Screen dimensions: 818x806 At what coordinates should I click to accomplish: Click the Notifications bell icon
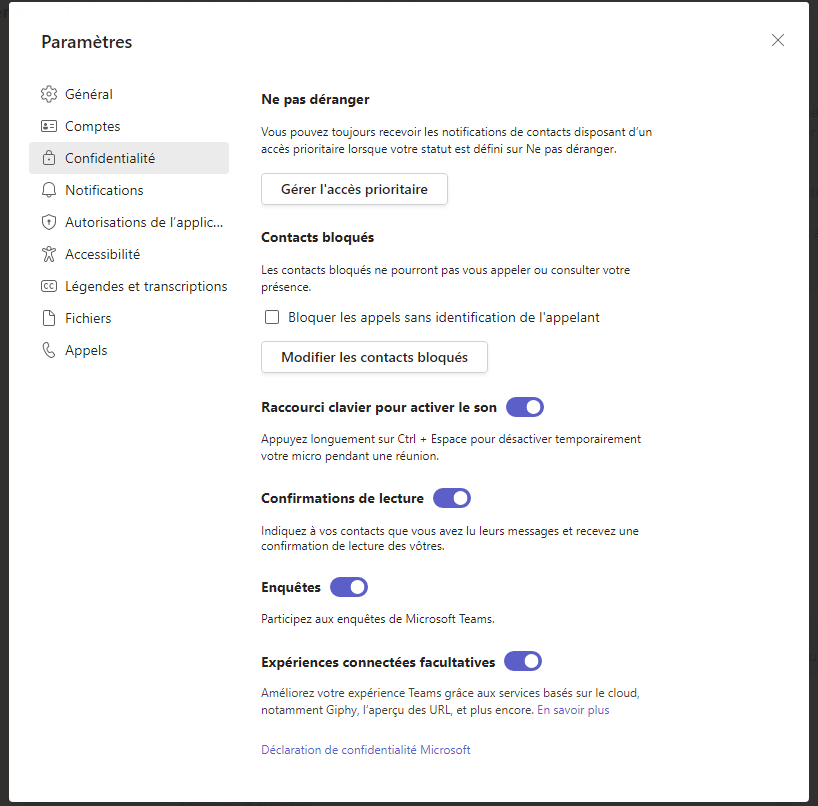[x=49, y=190]
